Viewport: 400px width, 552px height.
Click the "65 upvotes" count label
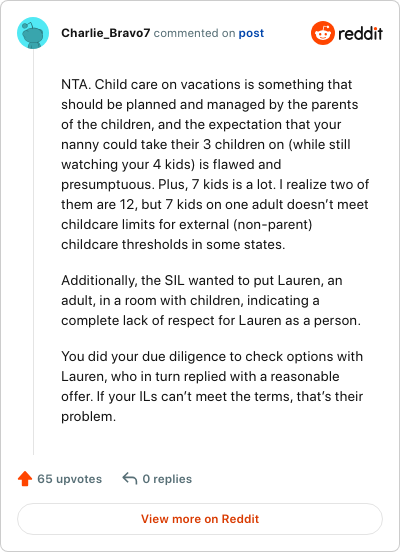click(69, 479)
